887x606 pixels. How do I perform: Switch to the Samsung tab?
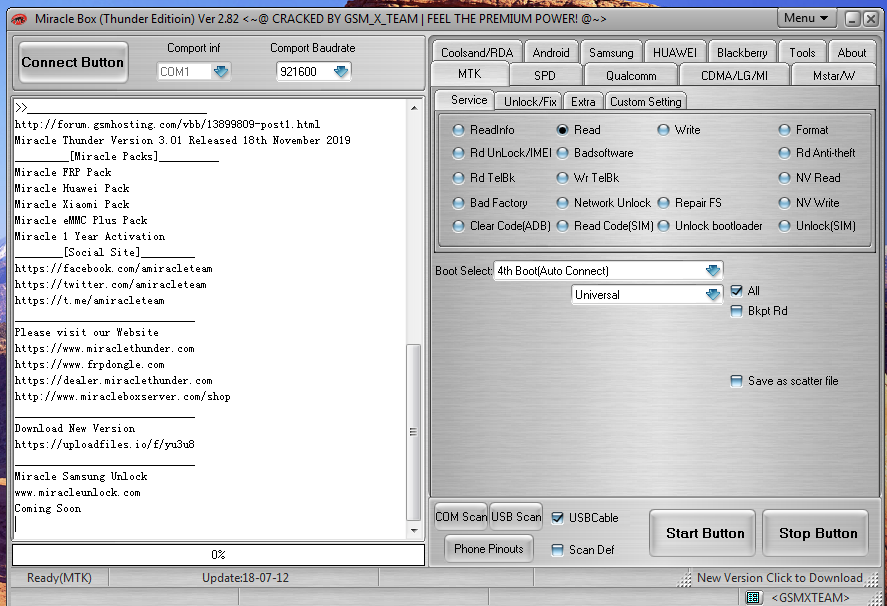pyautogui.click(x=611, y=53)
